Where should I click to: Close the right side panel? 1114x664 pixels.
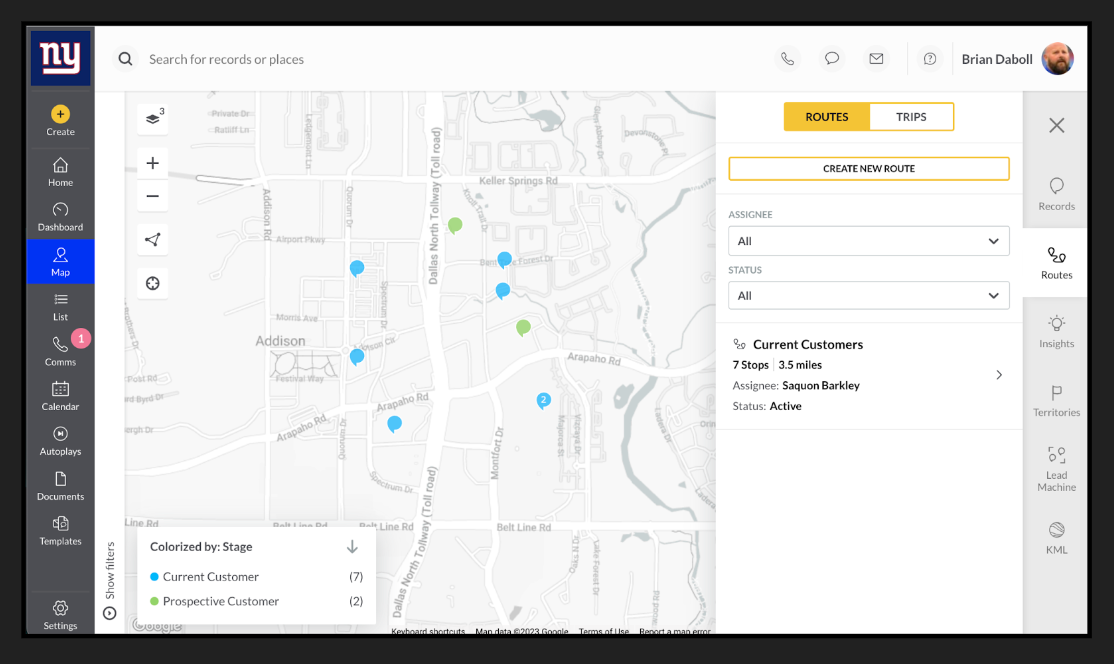(x=1056, y=126)
